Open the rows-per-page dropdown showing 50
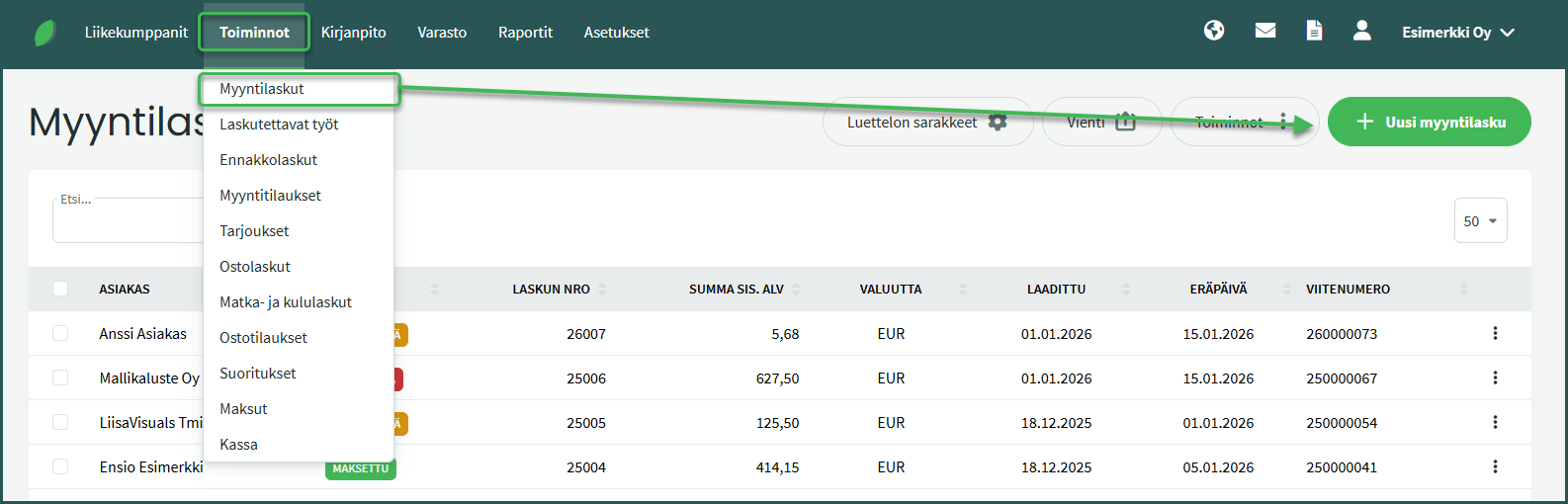 (x=1480, y=221)
